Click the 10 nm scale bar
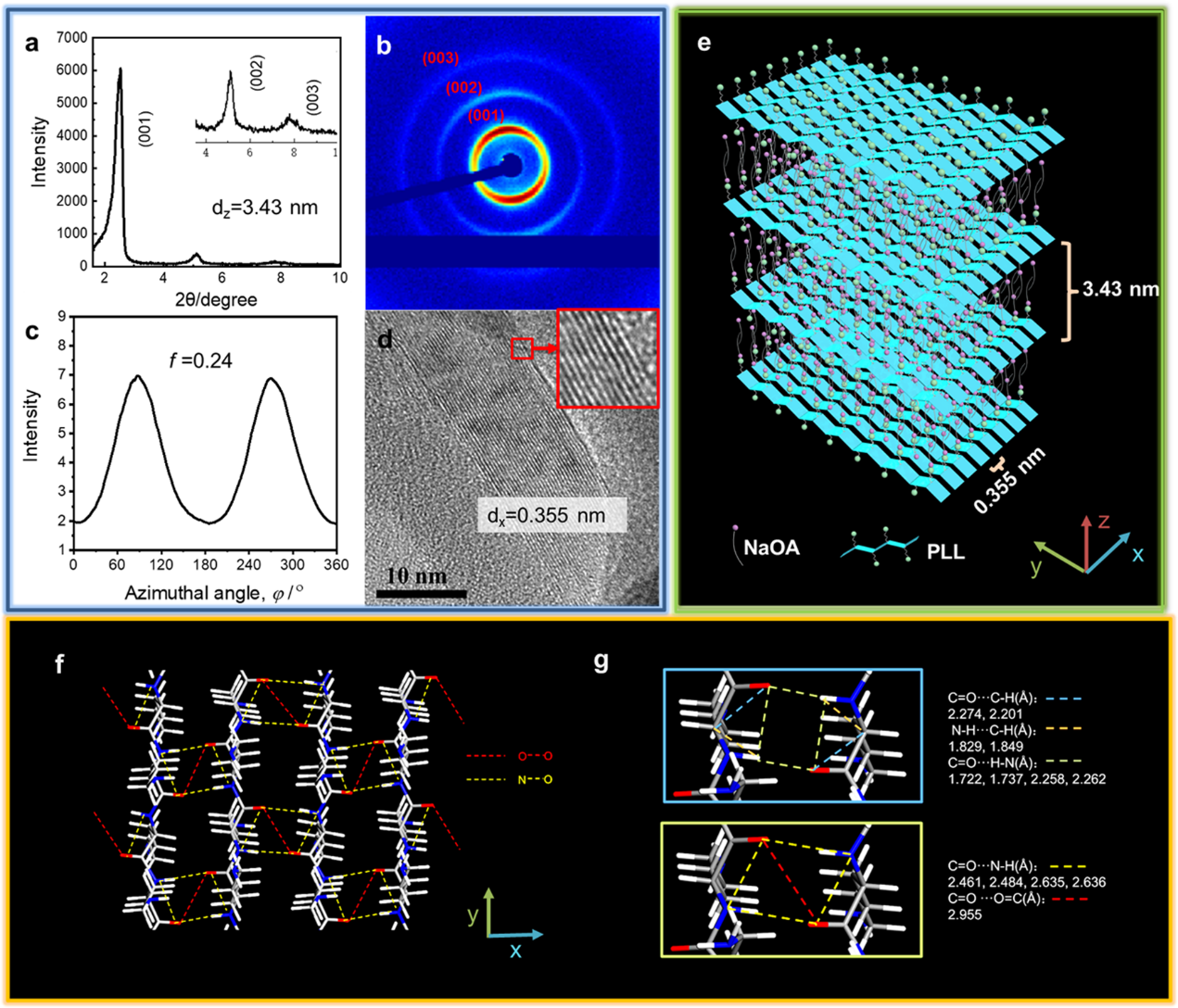This screenshot has width=1178, height=1008. point(420,593)
